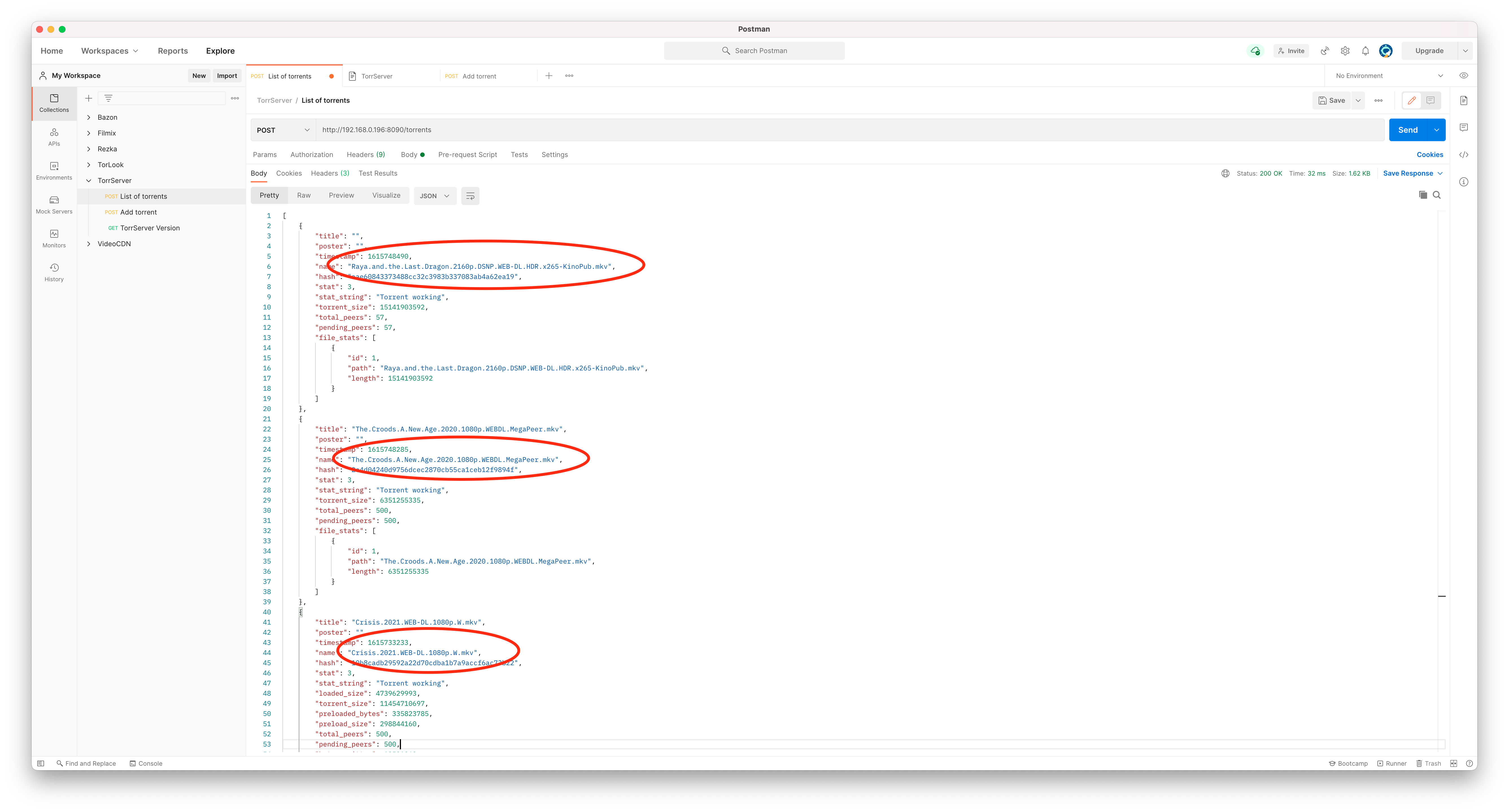Screen dimensions: 1509x812
Task: Open the Console in the status bar
Action: click(x=146, y=763)
